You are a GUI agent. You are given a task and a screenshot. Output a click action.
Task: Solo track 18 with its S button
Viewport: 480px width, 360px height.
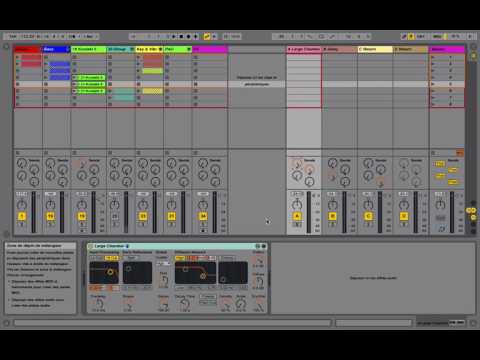tap(50, 224)
